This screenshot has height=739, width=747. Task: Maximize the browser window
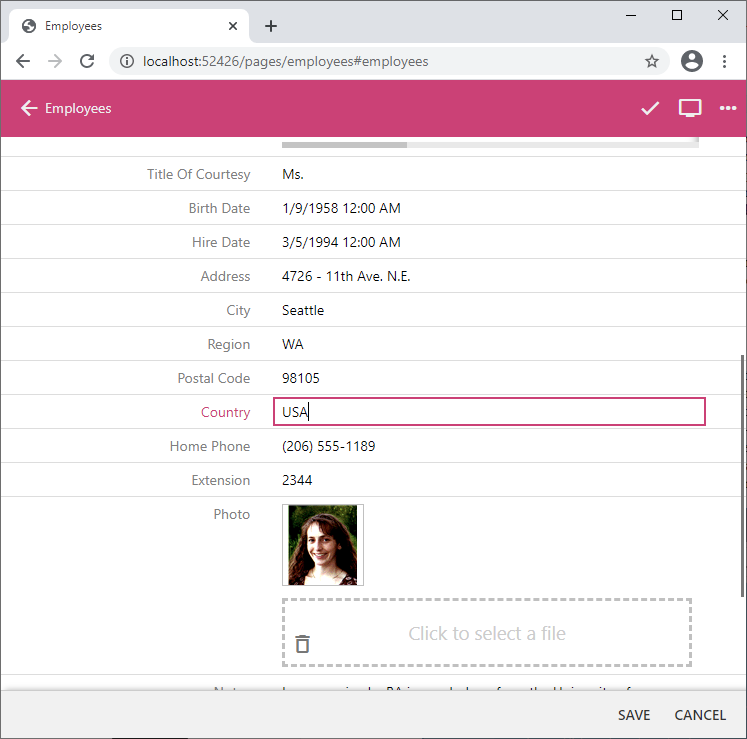tap(676, 15)
